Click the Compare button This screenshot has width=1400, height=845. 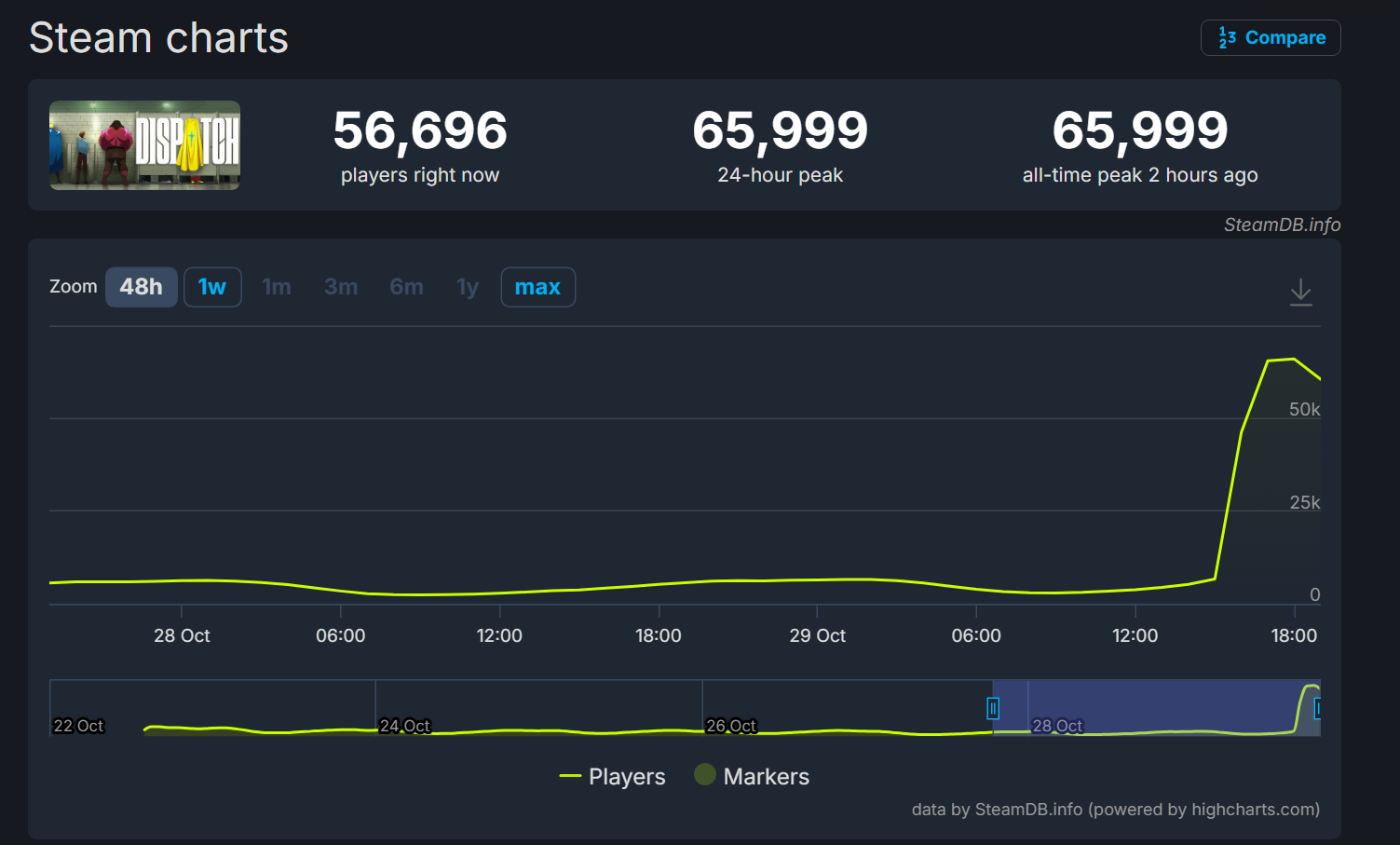tap(1271, 38)
